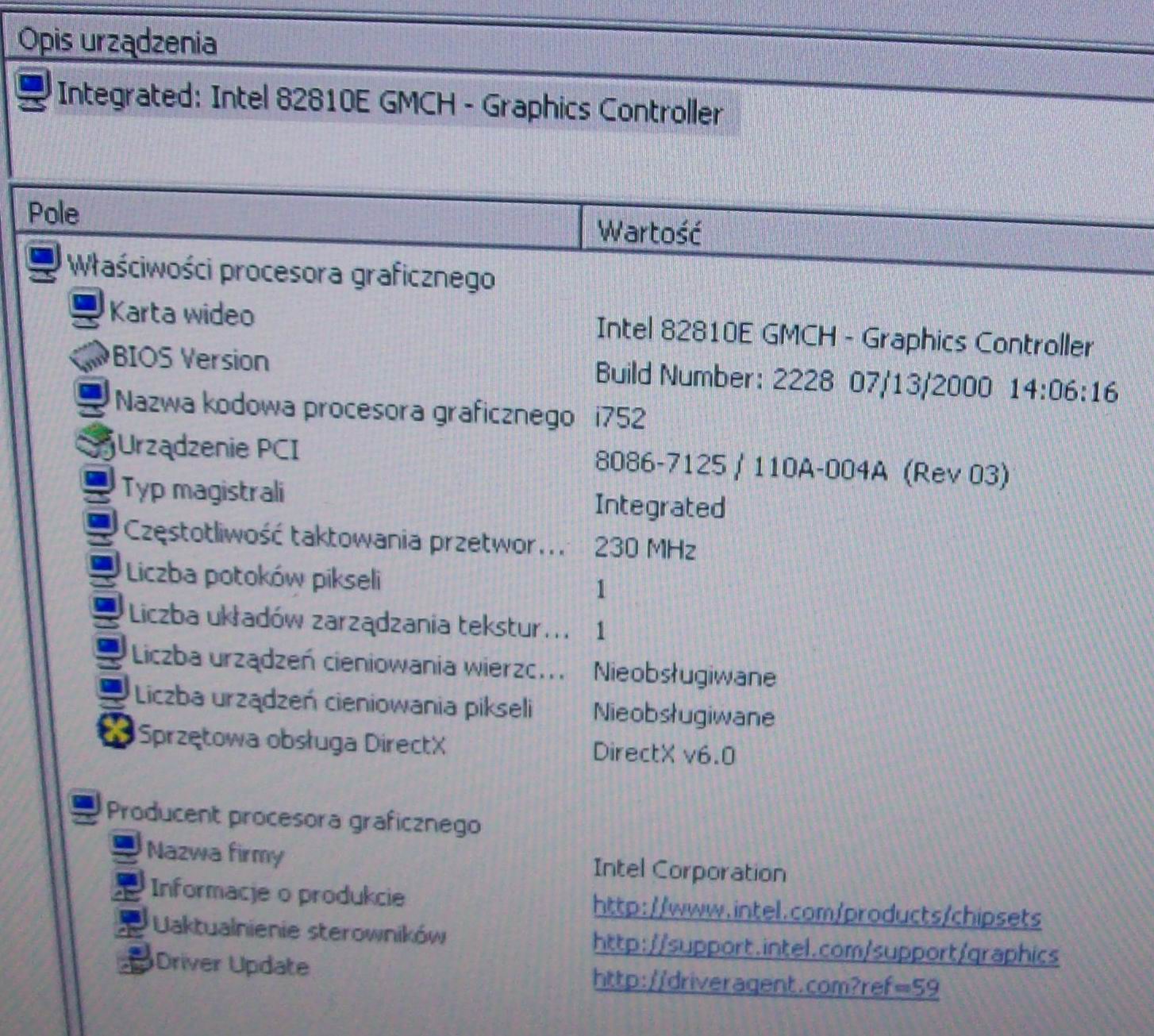This screenshot has height=1036, width=1154.
Task: Click the monitor icon beside Karta wideo
Action: [86, 309]
